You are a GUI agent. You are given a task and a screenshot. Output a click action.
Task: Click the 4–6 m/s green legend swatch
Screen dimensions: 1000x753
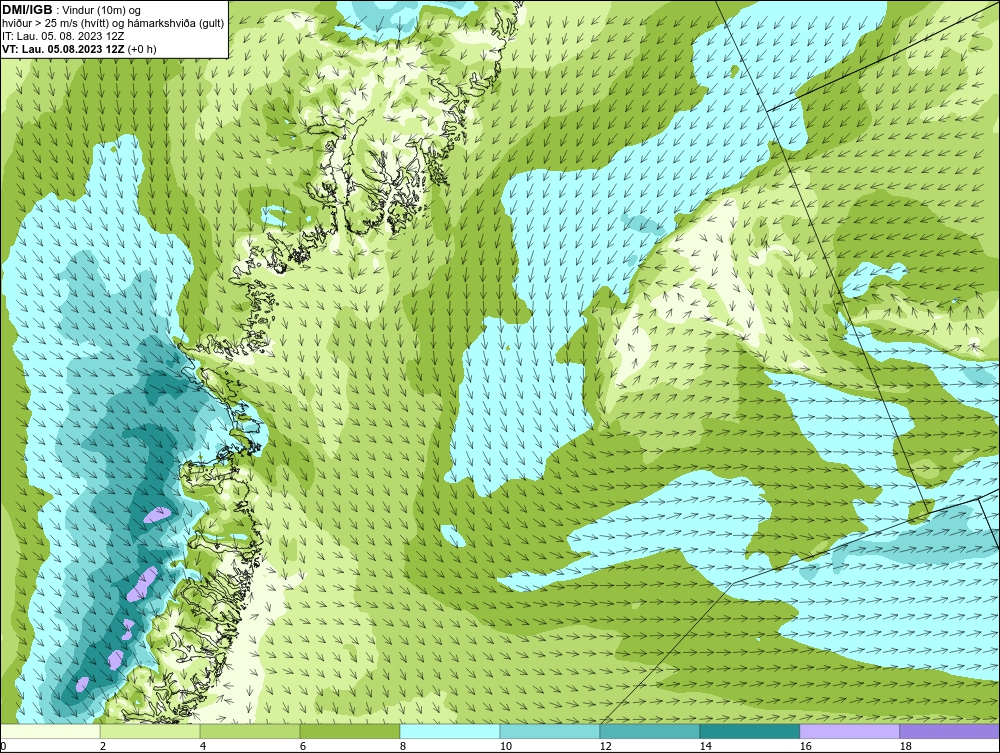250,731
